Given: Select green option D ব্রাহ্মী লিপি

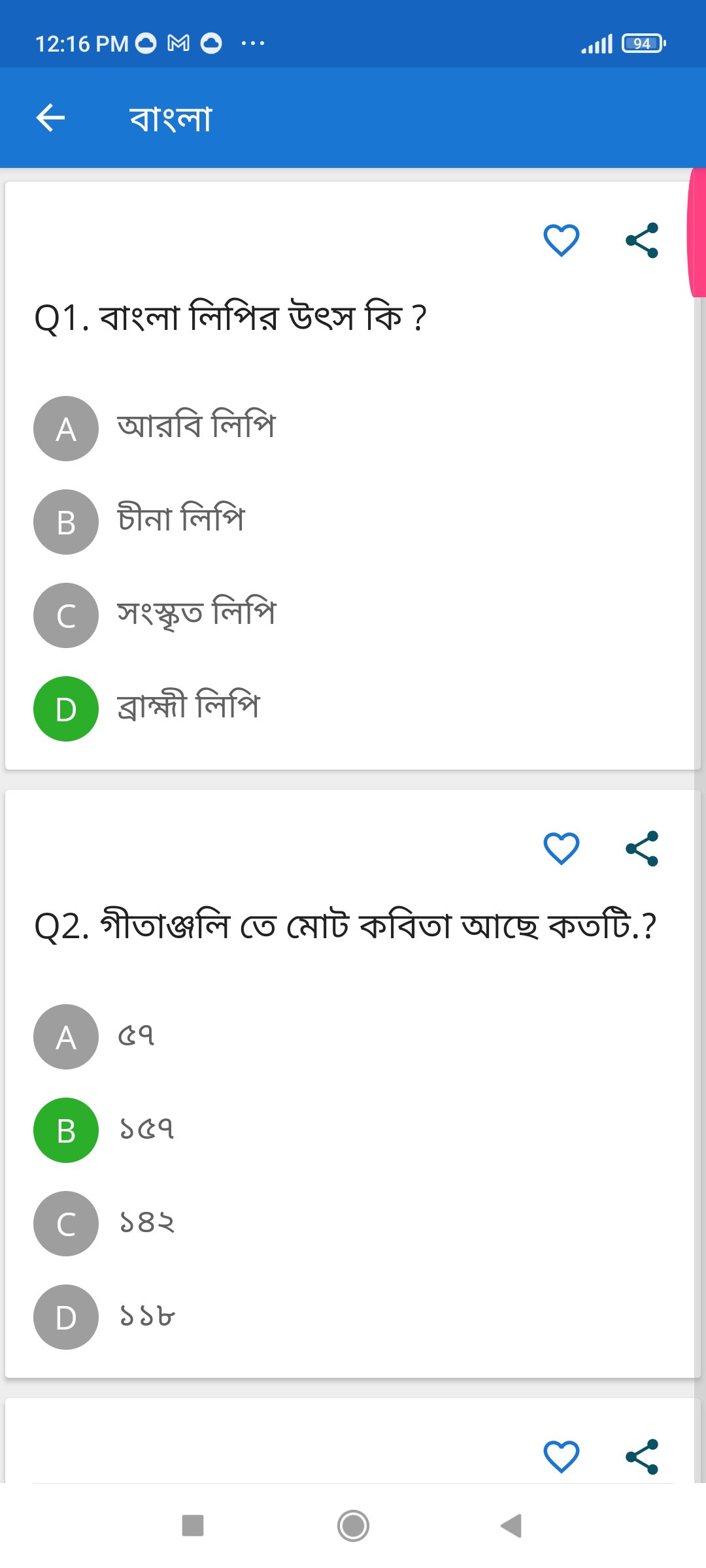Looking at the screenshot, I should (66, 709).
